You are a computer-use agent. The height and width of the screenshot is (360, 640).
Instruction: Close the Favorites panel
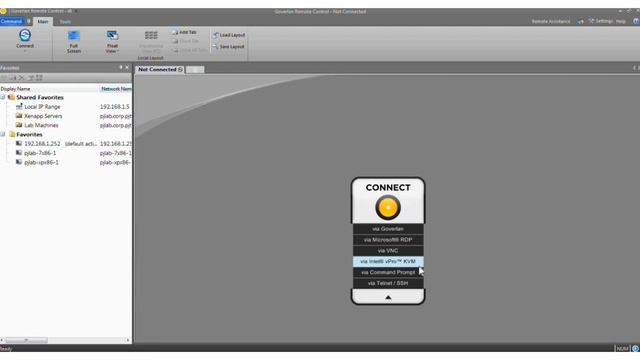[x=127, y=67]
